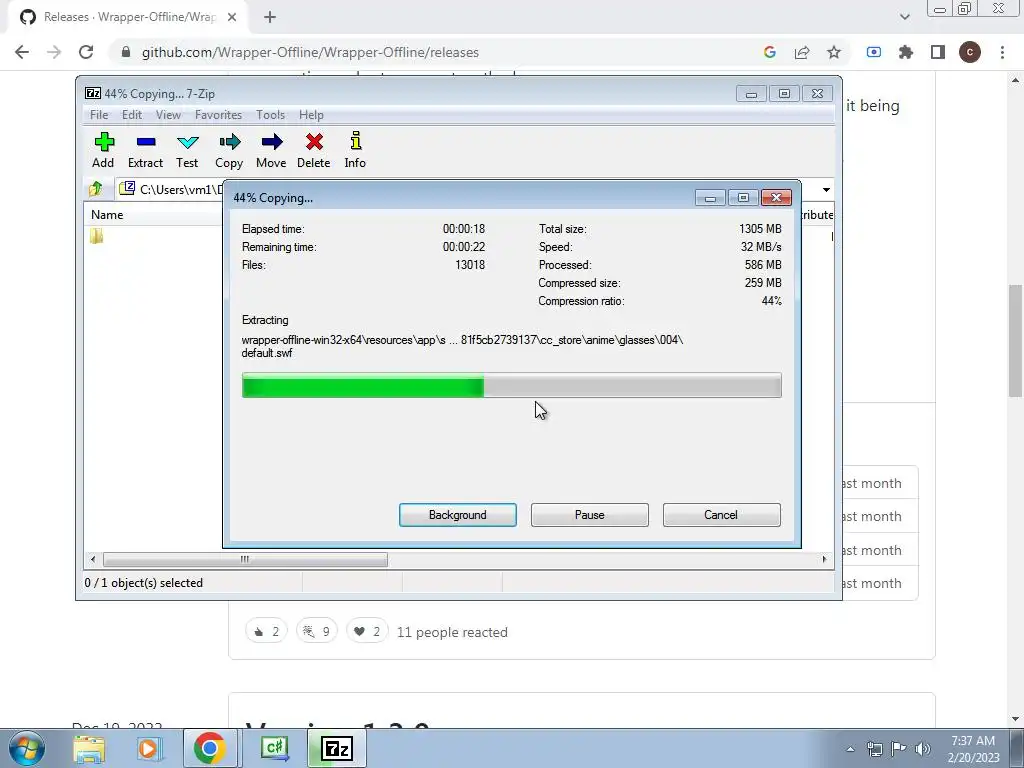Viewport: 1024px width, 768px height.
Task: Click the blue extension icon in Chrome toolbar
Action: [x=874, y=52]
